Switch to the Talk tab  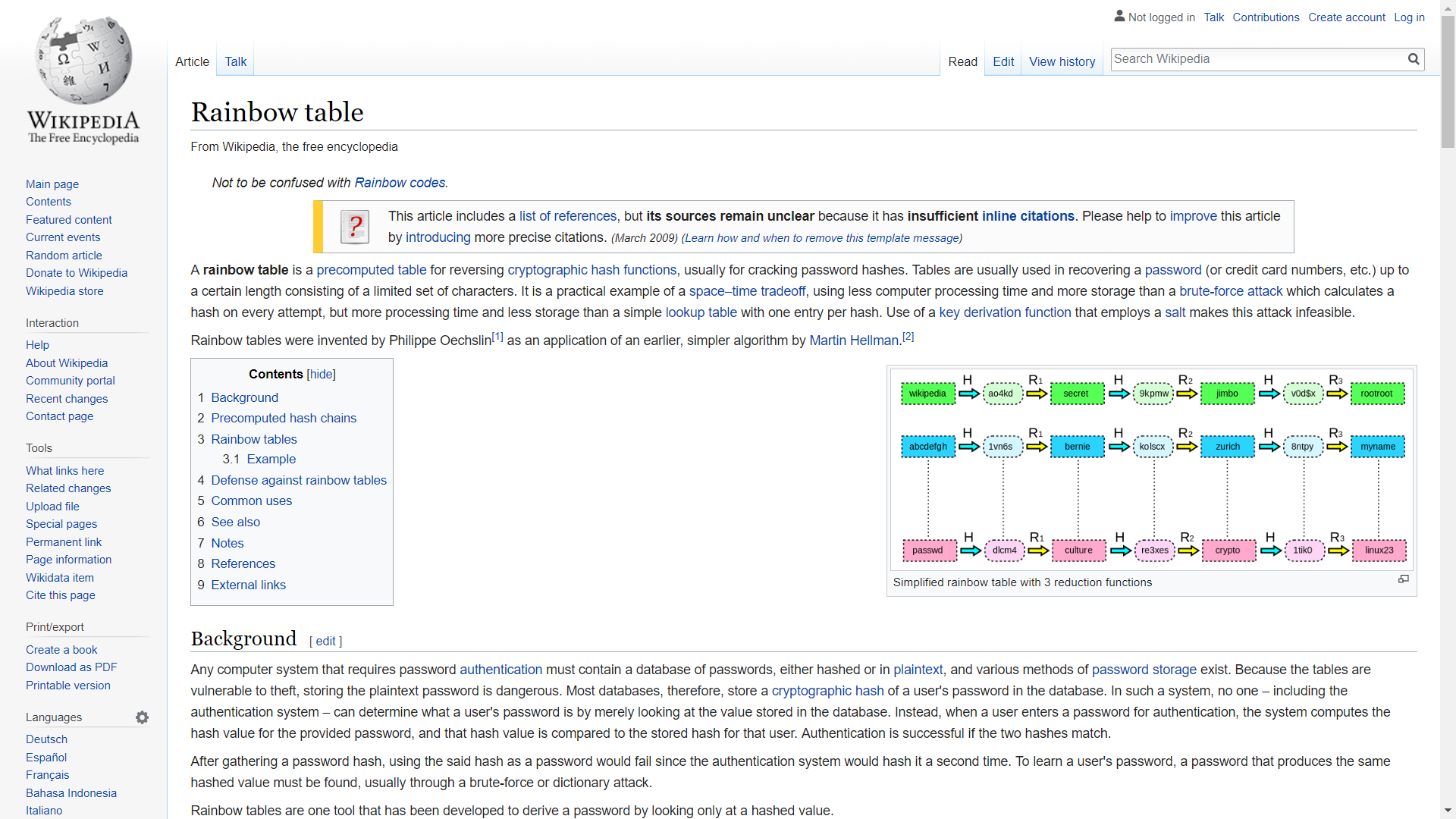(x=235, y=62)
